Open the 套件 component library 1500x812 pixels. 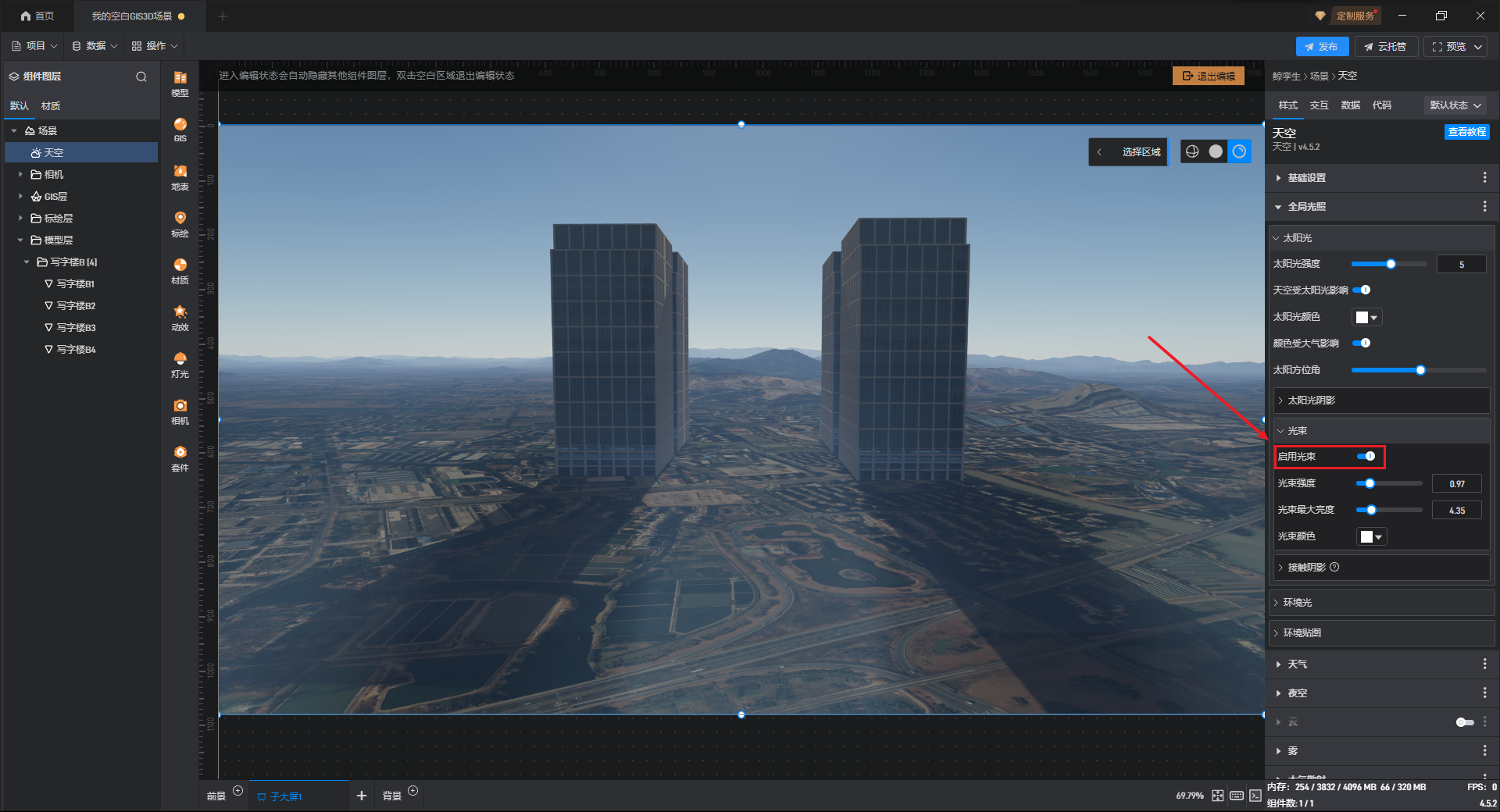[180, 458]
